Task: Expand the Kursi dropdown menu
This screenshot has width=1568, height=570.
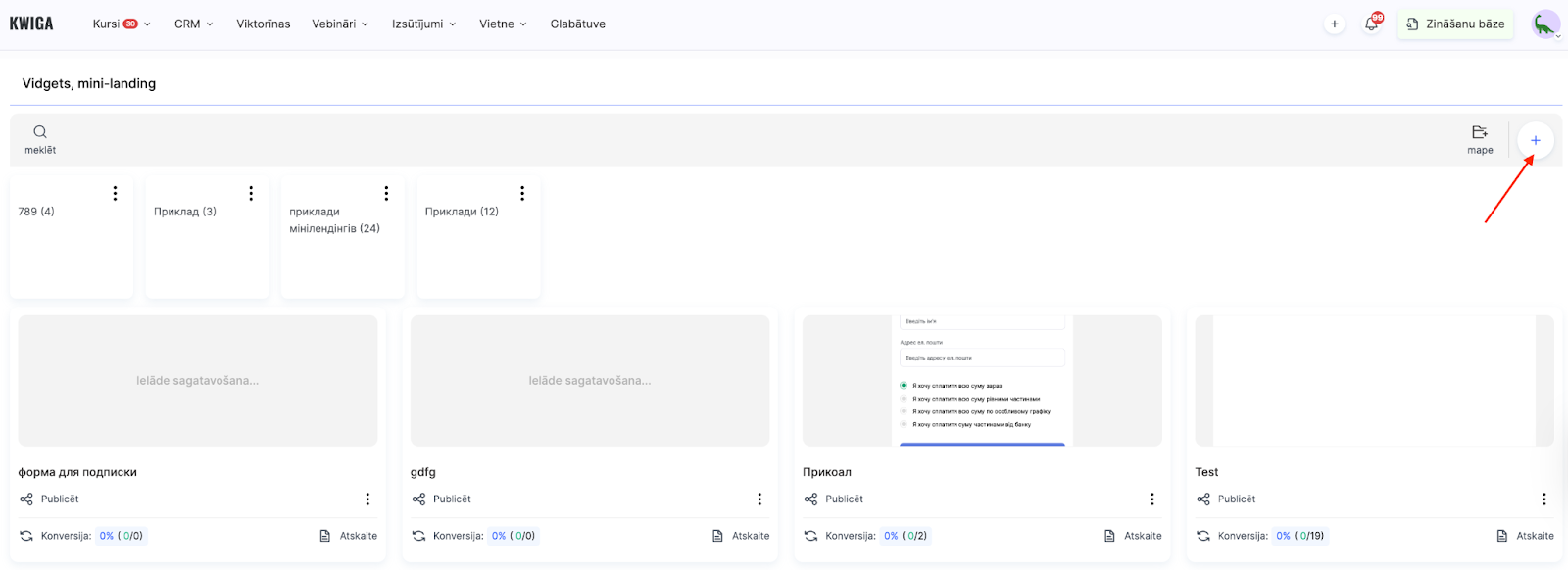Action: (122, 24)
